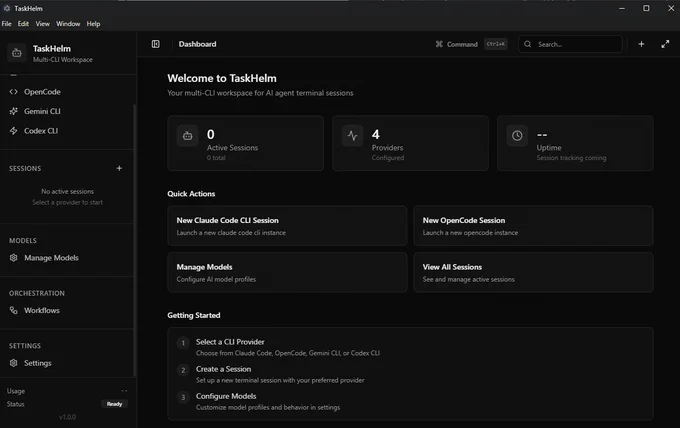This screenshot has width=680, height=428.
Task: Select the Gemini CLI sparkle icon
Action: [13, 111]
